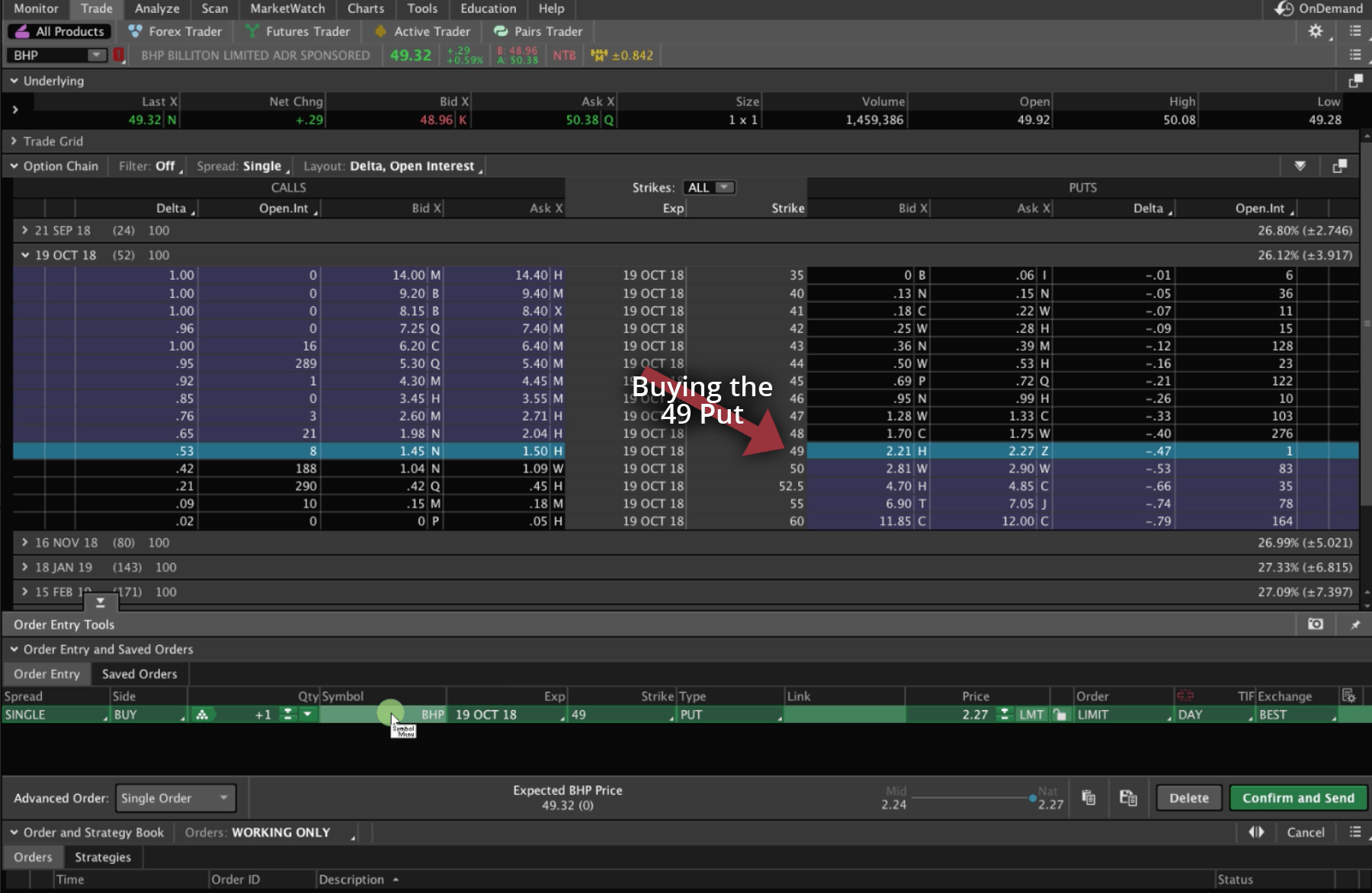Open the Exchange BEST dropdown

click(x=1297, y=715)
